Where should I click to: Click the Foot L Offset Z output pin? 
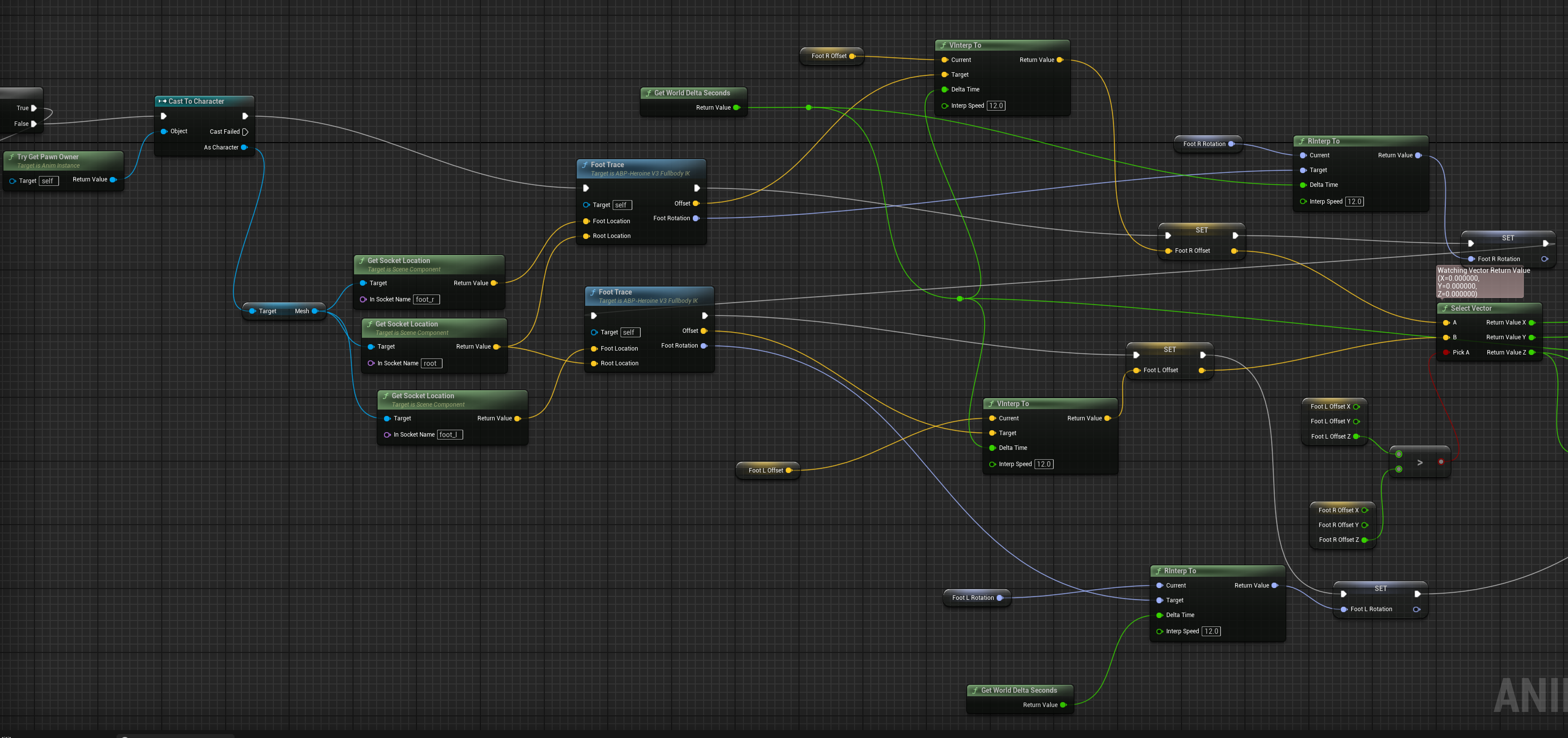pyautogui.click(x=1356, y=436)
